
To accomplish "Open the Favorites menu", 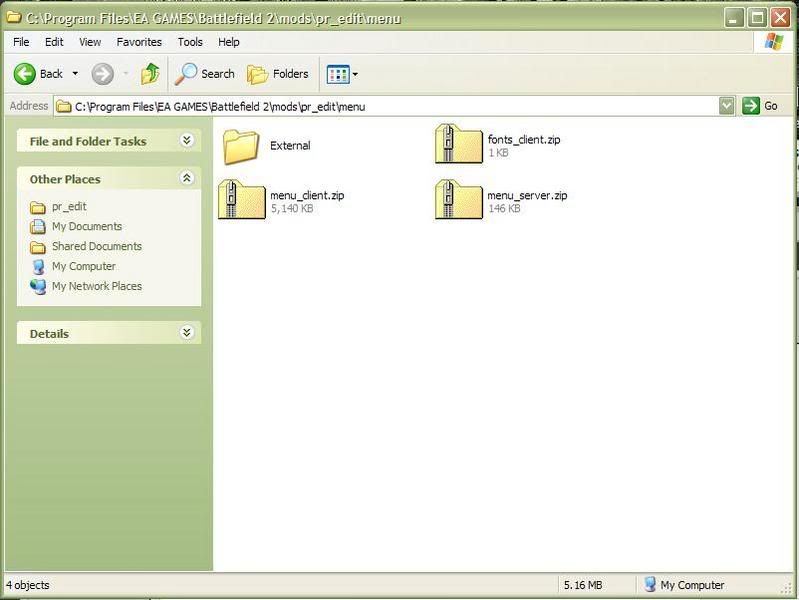I will point(139,42).
